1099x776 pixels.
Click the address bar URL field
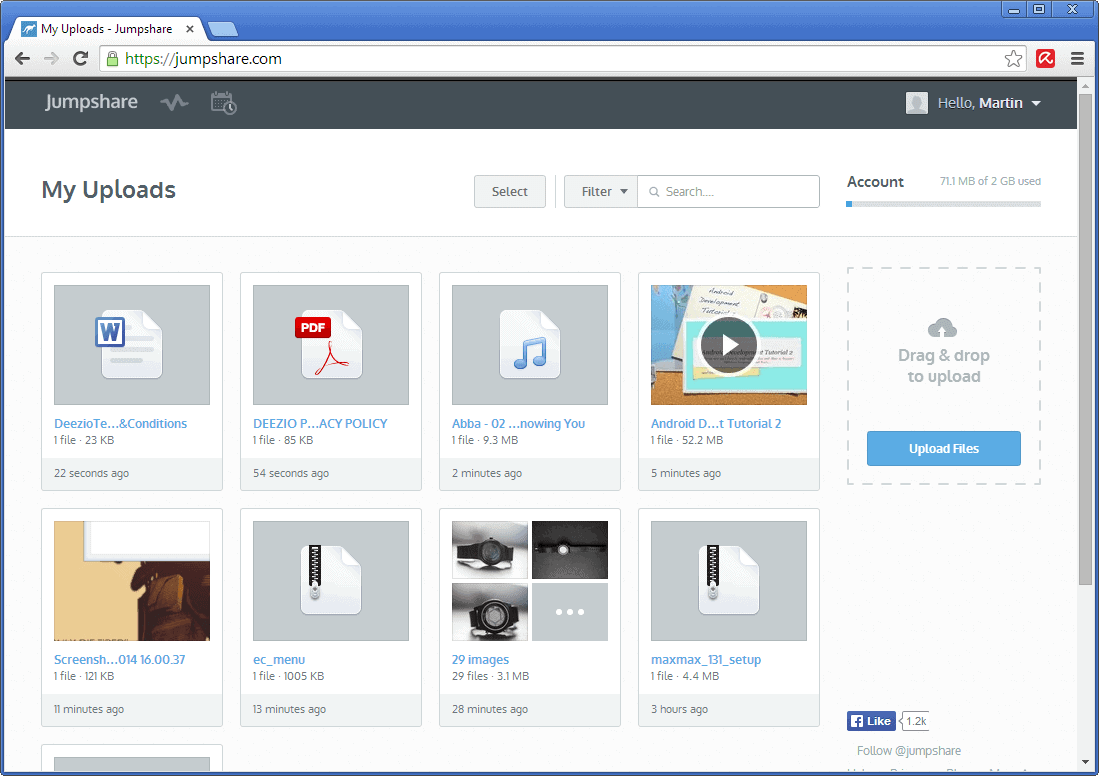(x=561, y=59)
